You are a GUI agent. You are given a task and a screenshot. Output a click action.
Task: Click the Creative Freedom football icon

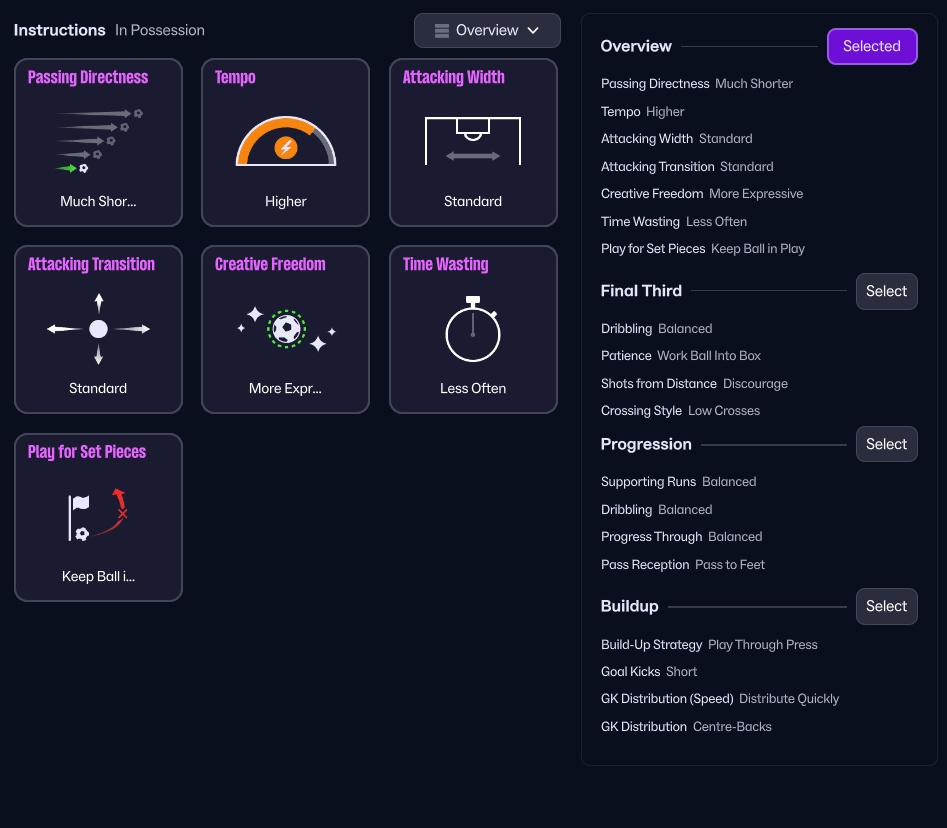click(x=286, y=329)
